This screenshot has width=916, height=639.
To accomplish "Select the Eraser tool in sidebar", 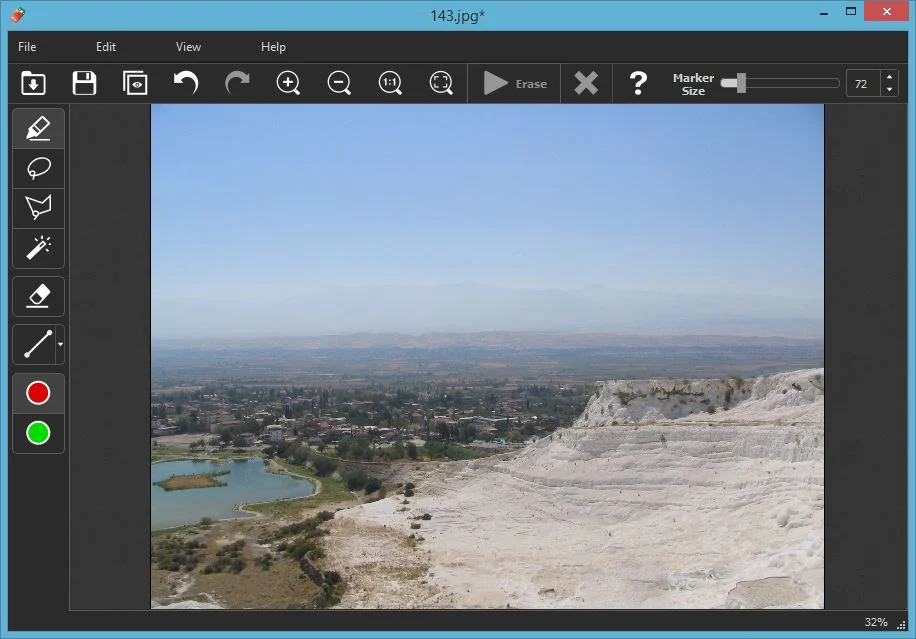I will click(38, 296).
